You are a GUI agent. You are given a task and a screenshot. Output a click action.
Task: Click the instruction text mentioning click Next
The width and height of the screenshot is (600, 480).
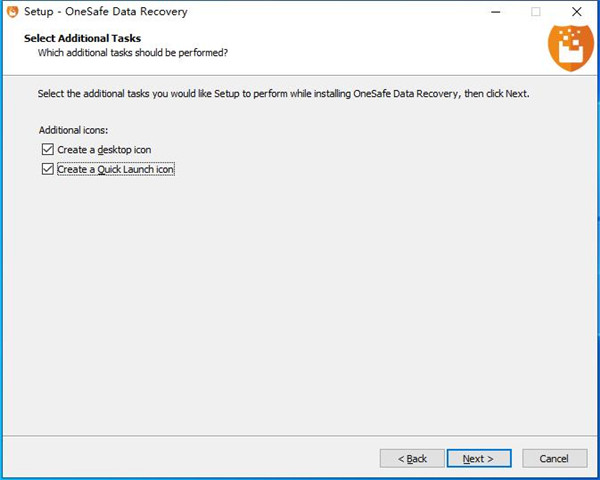pyautogui.click(x=283, y=94)
